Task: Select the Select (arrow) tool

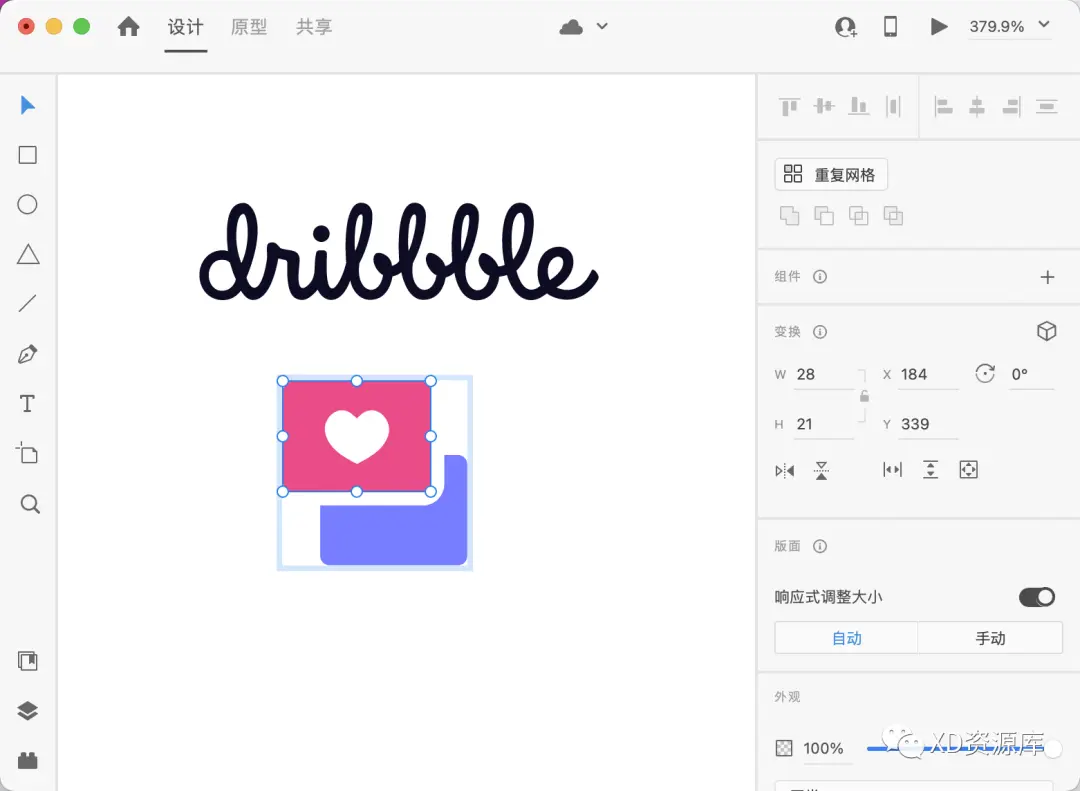Action: pos(28,105)
